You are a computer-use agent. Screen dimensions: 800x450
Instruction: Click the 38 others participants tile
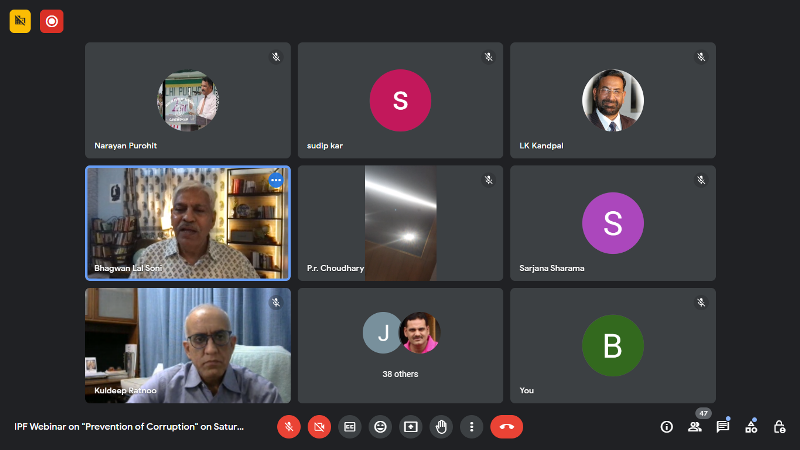400,345
